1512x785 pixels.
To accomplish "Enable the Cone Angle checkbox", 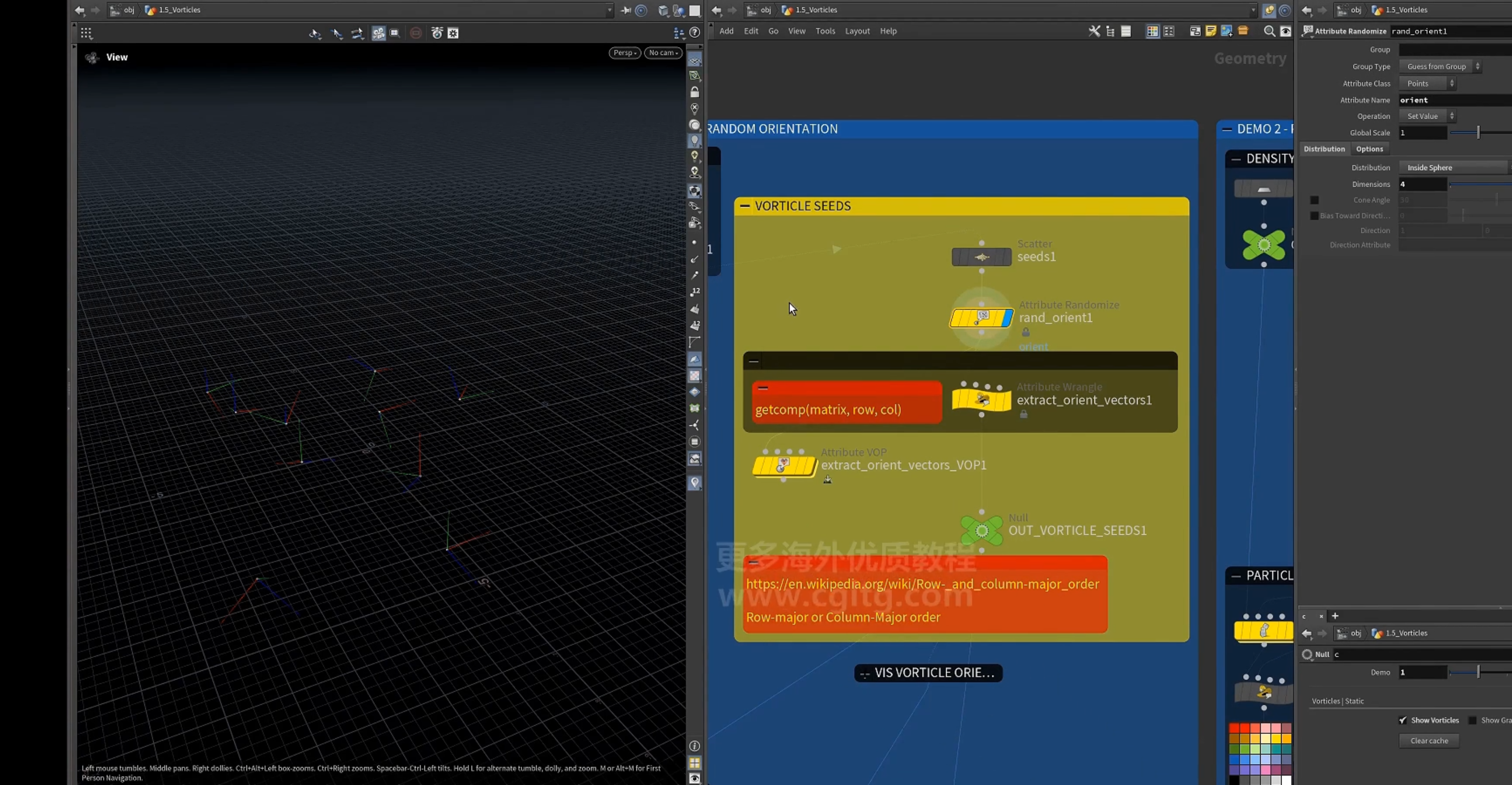I will point(1314,200).
